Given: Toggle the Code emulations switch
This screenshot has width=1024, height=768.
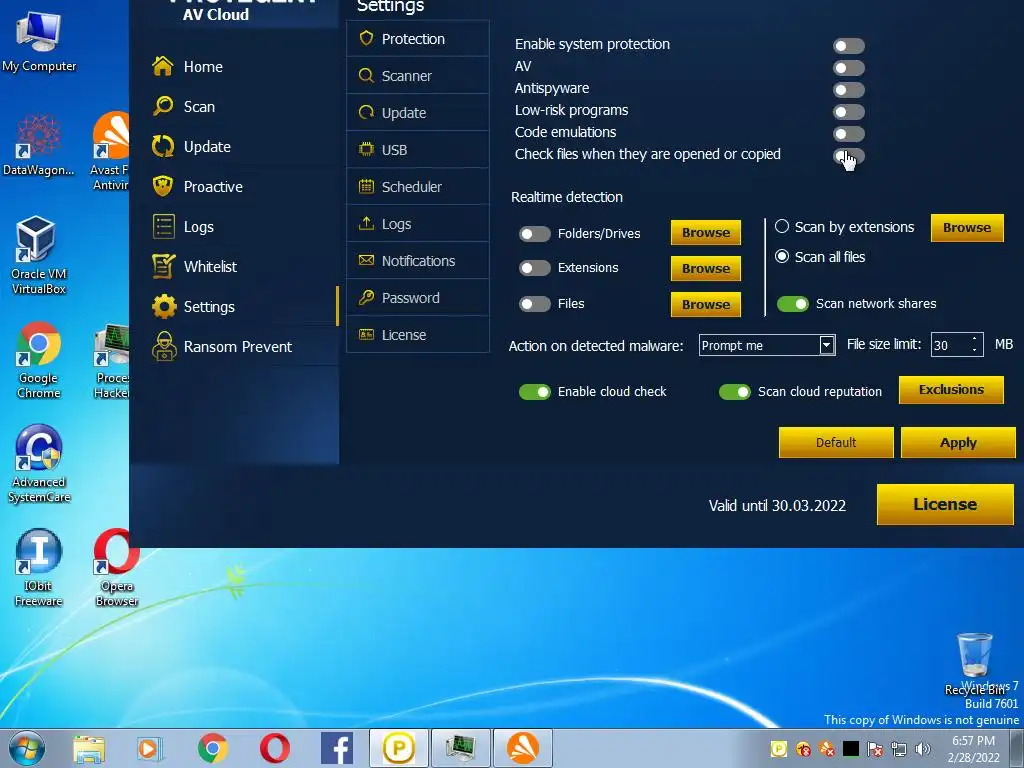Looking at the screenshot, I should (x=848, y=134).
